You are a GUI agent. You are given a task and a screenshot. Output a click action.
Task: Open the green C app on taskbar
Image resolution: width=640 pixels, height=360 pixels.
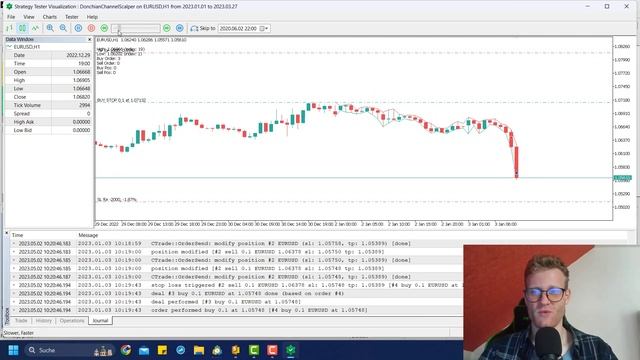click(x=254, y=350)
